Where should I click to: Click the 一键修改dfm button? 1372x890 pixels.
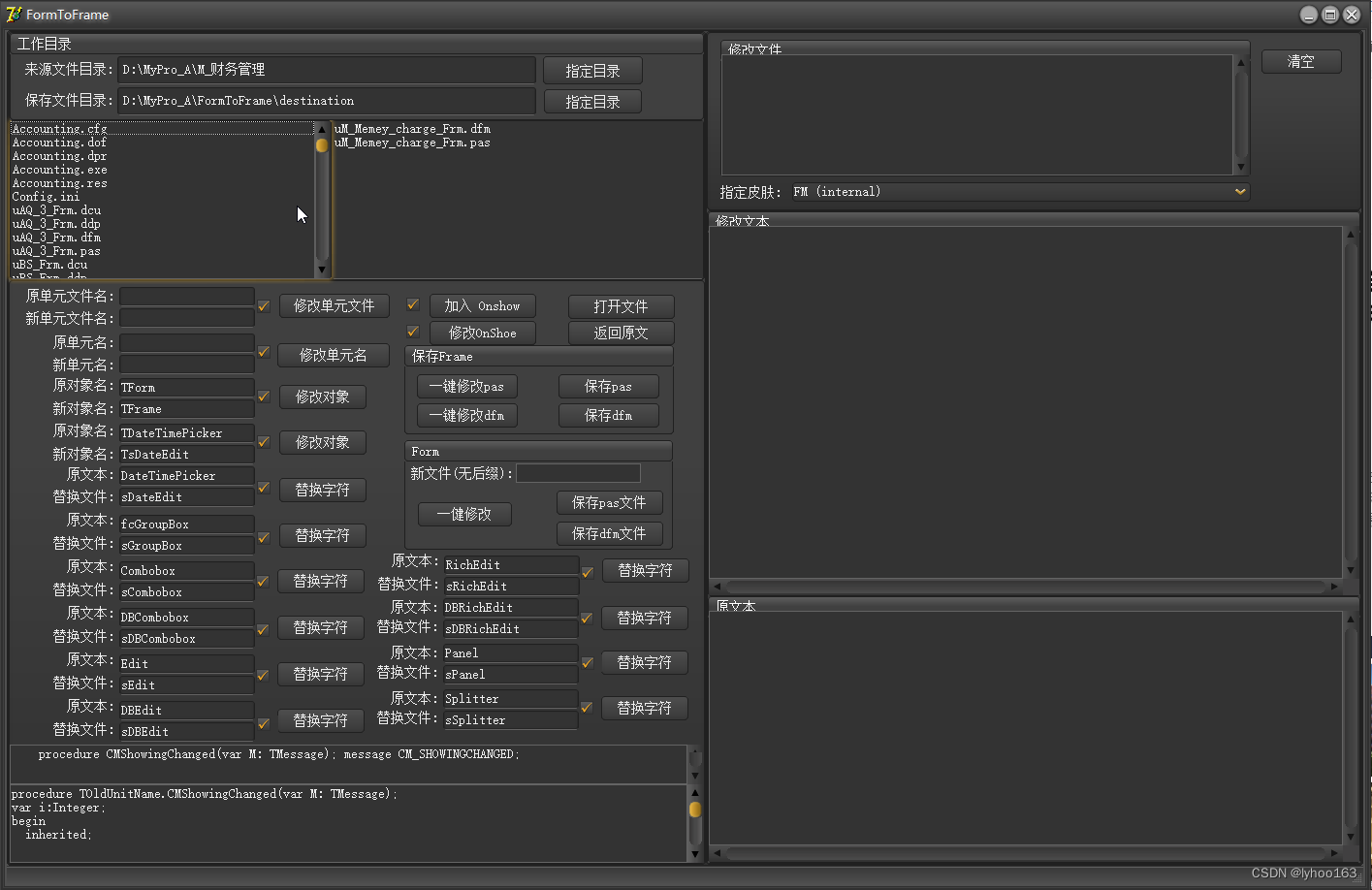pos(467,415)
